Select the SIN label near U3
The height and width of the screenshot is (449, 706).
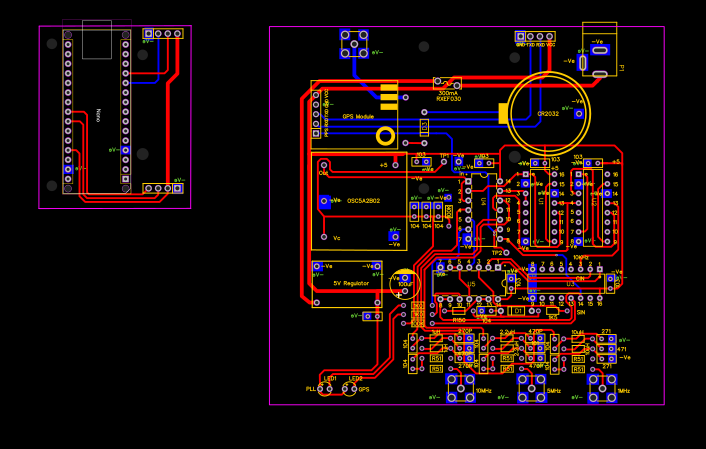(581, 313)
